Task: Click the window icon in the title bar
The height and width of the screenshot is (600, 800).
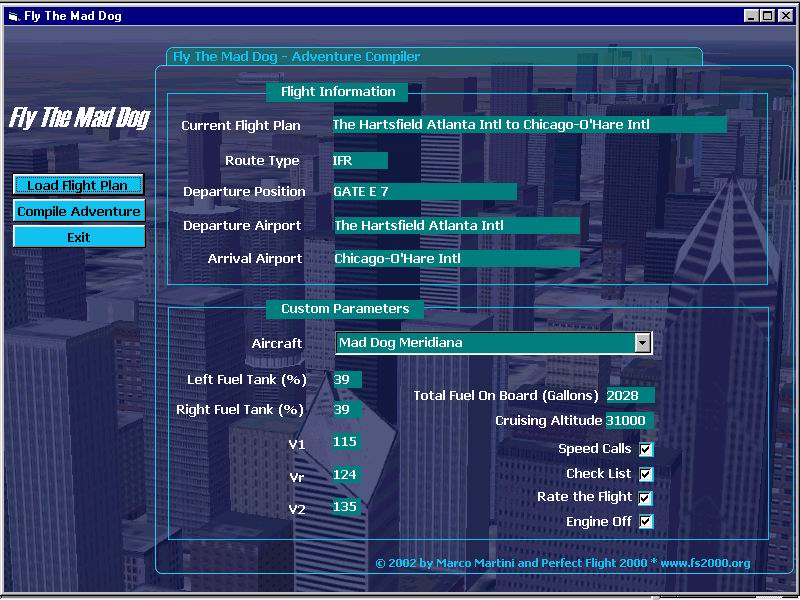Action: coord(13,16)
